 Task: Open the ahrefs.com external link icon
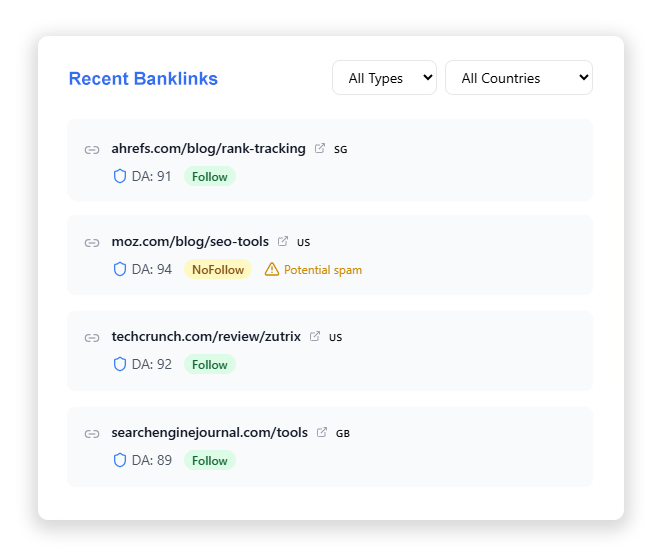point(320,148)
